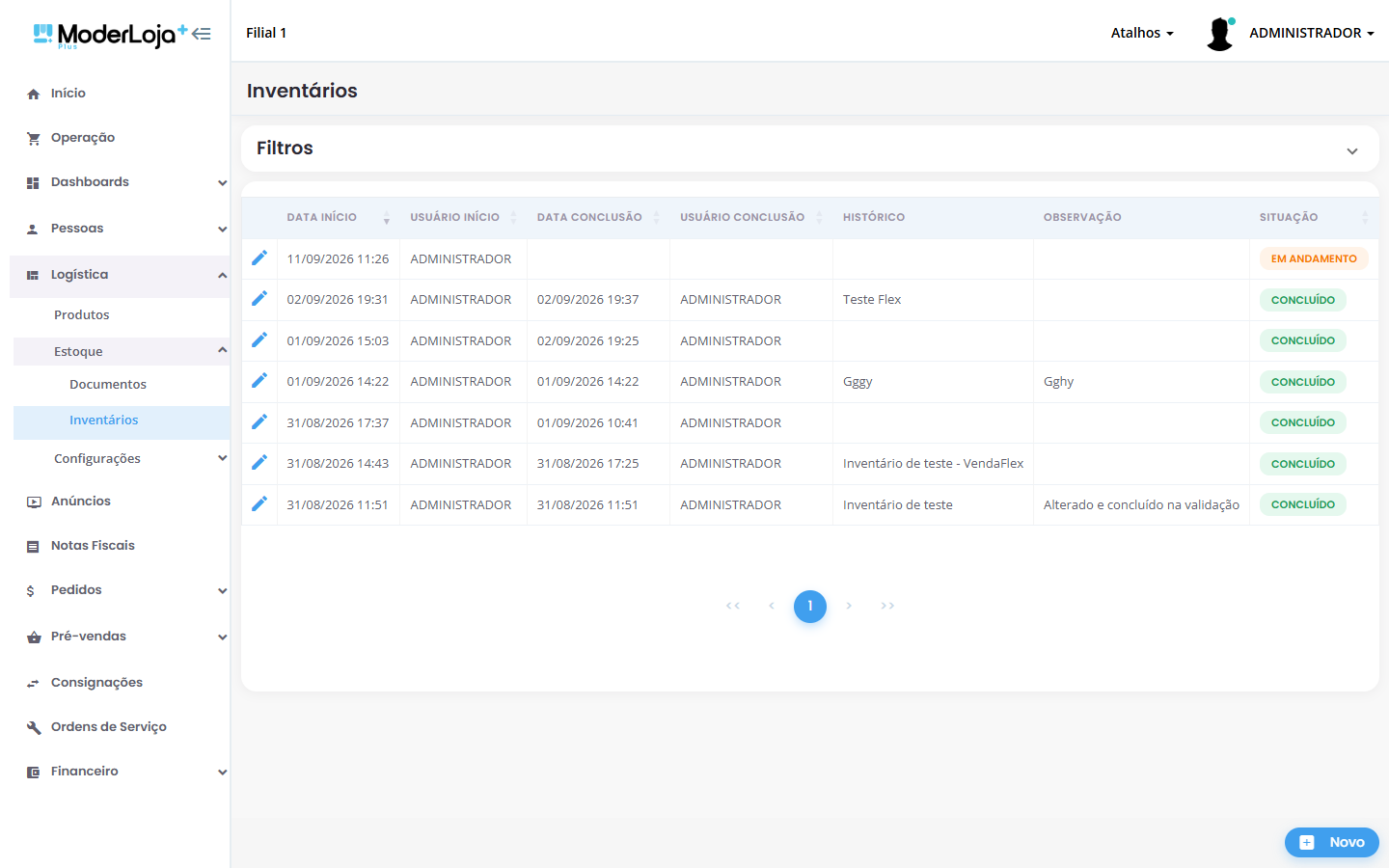Screen dimensions: 1389x868
Task: Go to page 1 in pagination
Action: pyautogui.click(x=810, y=606)
